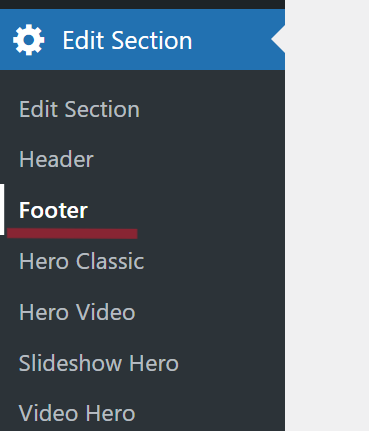Open the Header section link
Screen dimensions: 369x431
[56, 159]
